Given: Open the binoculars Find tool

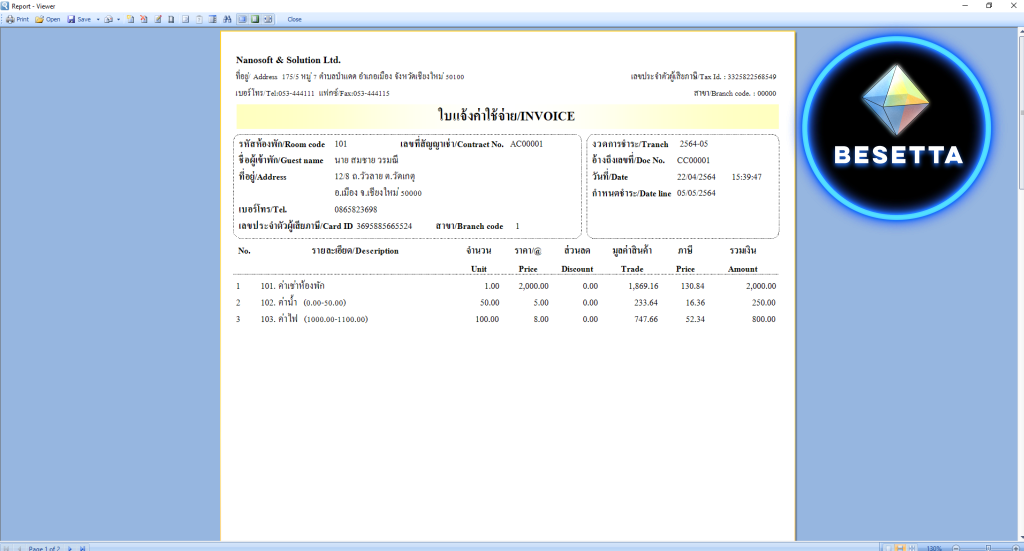Looking at the screenshot, I should pos(227,19).
